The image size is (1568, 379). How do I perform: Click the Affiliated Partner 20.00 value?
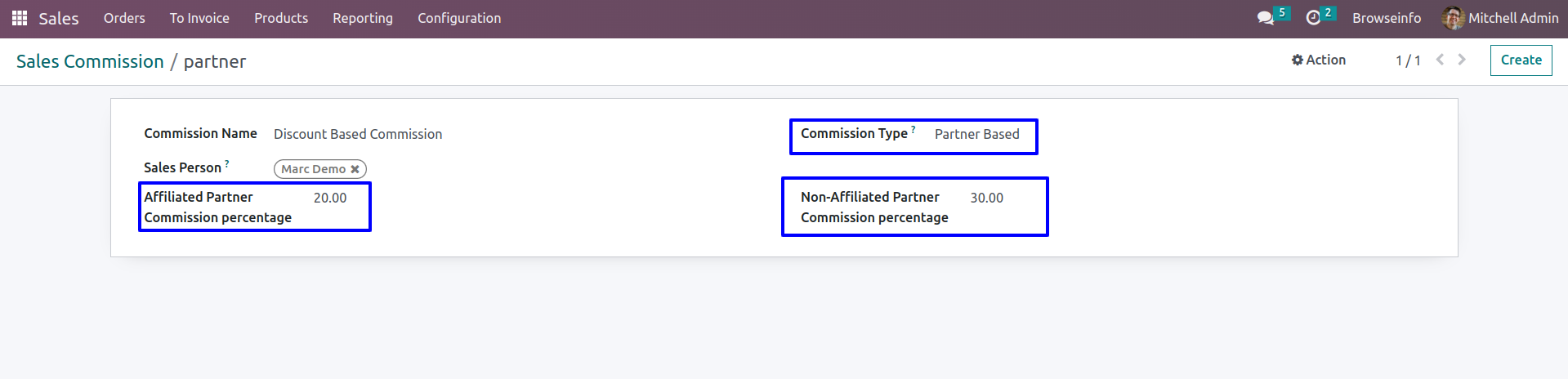pyautogui.click(x=330, y=198)
